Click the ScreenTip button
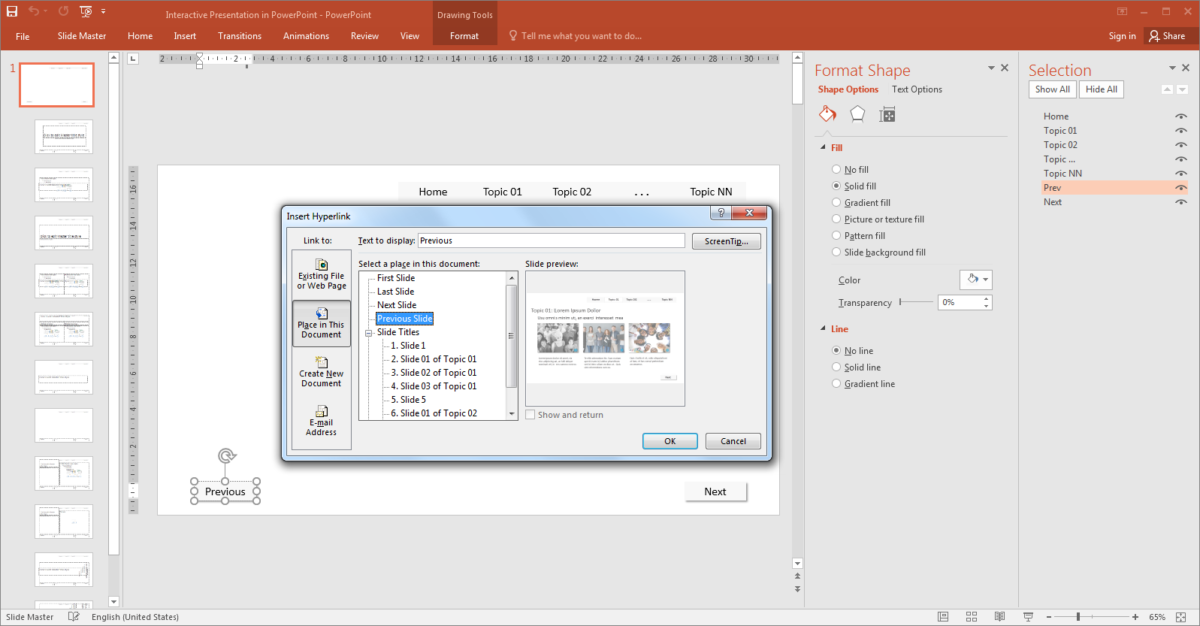This screenshot has width=1200, height=626. click(726, 241)
